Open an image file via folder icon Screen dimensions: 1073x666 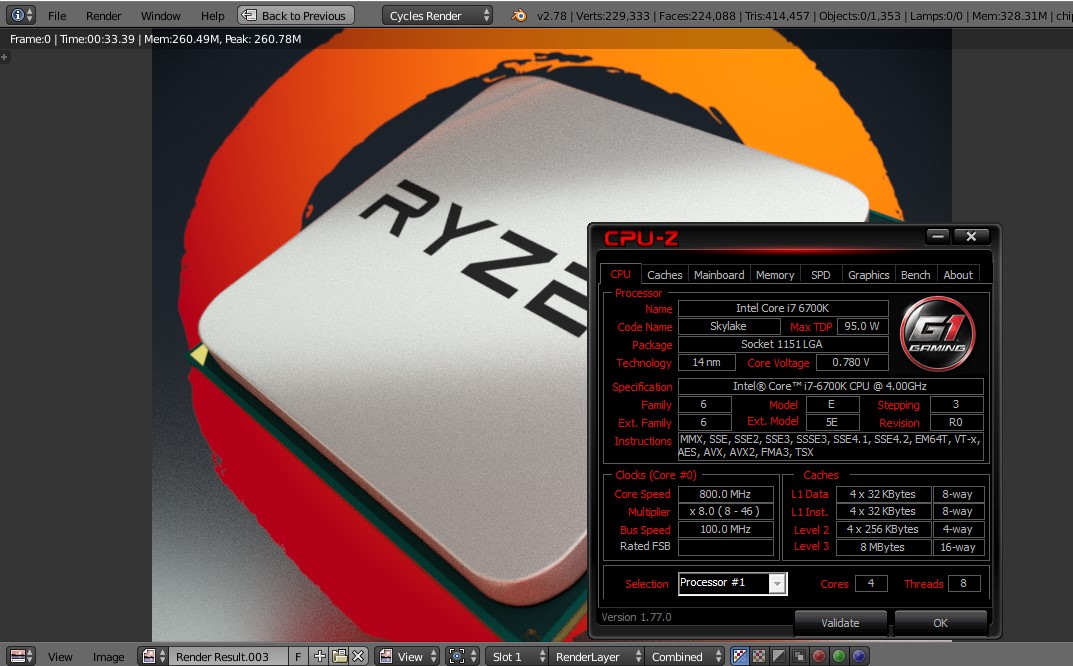[339, 656]
